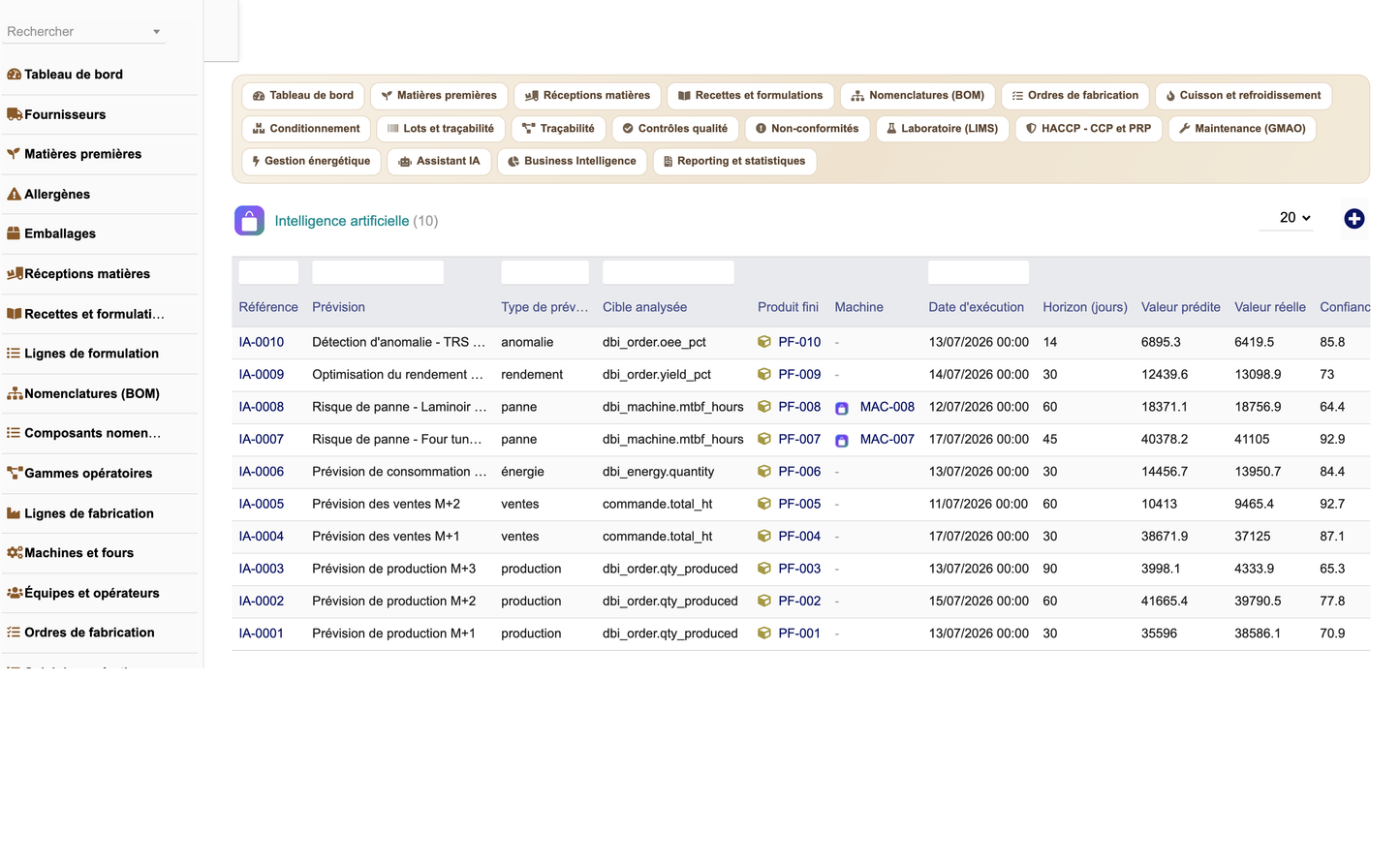Click the sidebar Réceptions matières dolly icon
The image size is (1400, 866).
[x=15, y=274]
